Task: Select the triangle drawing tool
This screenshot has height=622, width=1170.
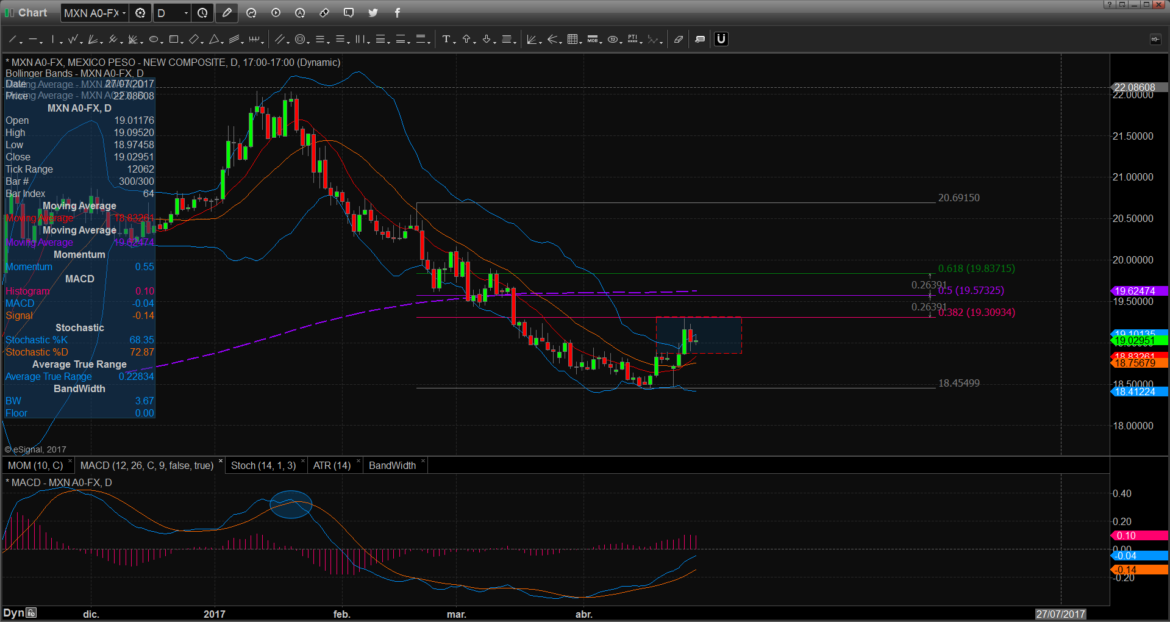Action: pos(213,40)
